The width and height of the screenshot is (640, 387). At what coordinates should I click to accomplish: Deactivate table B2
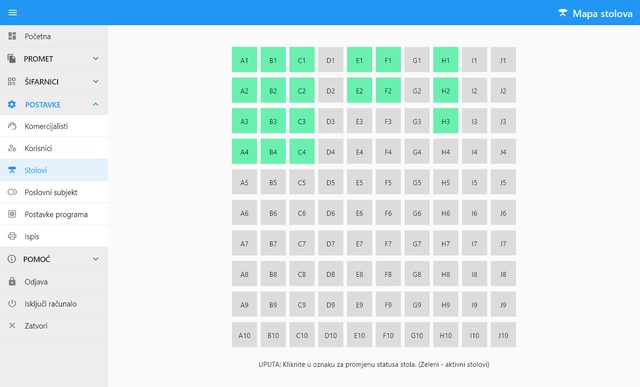tap(273, 90)
